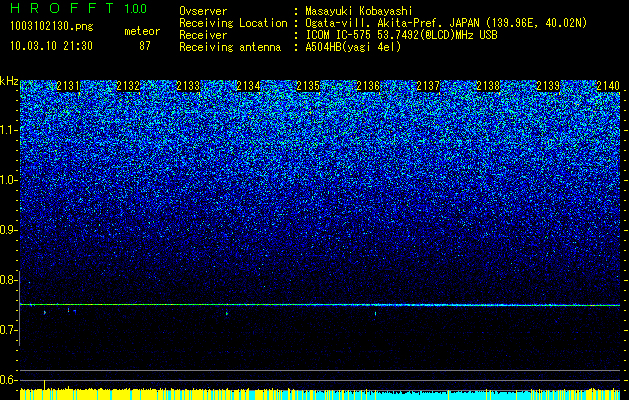Click the horizontal carrier signal line near 0.75 kHz
This screenshot has height=400, width=629.
click(320, 305)
